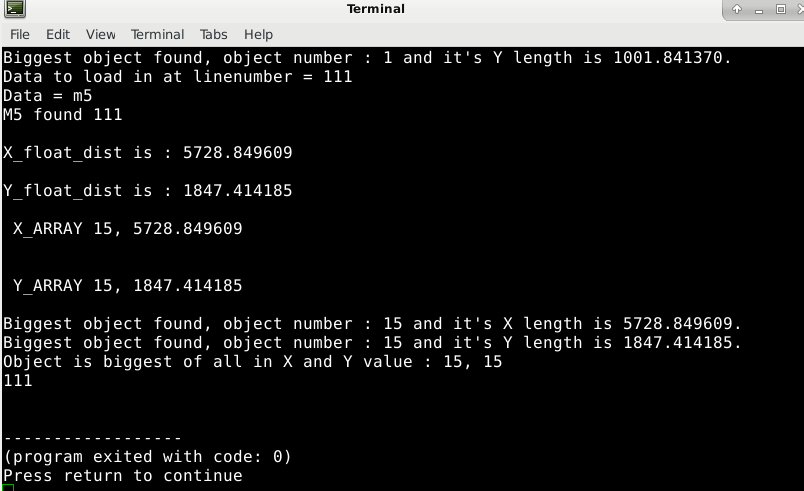The height and width of the screenshot is (491, 804).
Task: Open the Tabs menu
Action: [213, 34]
